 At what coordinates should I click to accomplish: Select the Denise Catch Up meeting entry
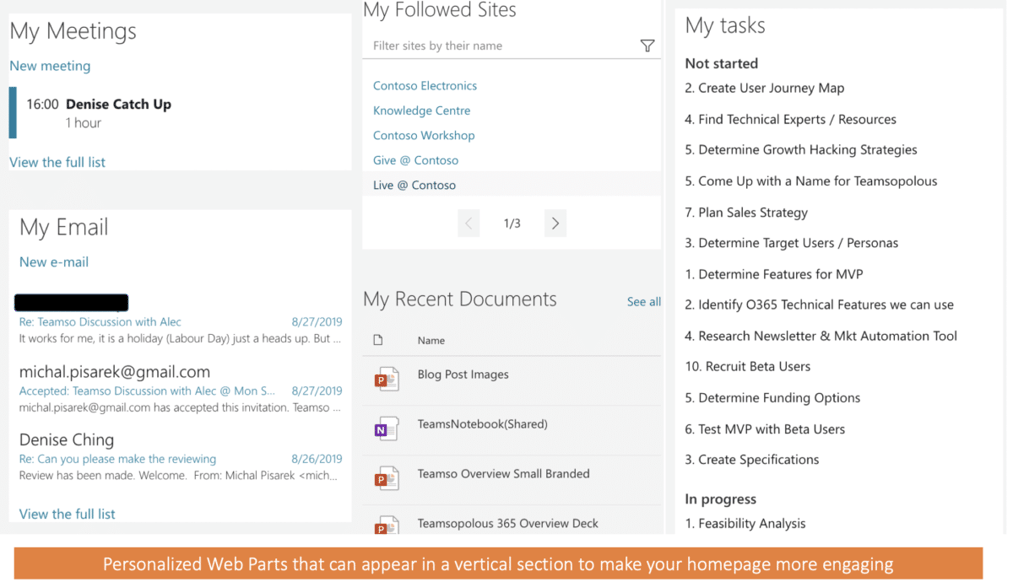point(118,103)
